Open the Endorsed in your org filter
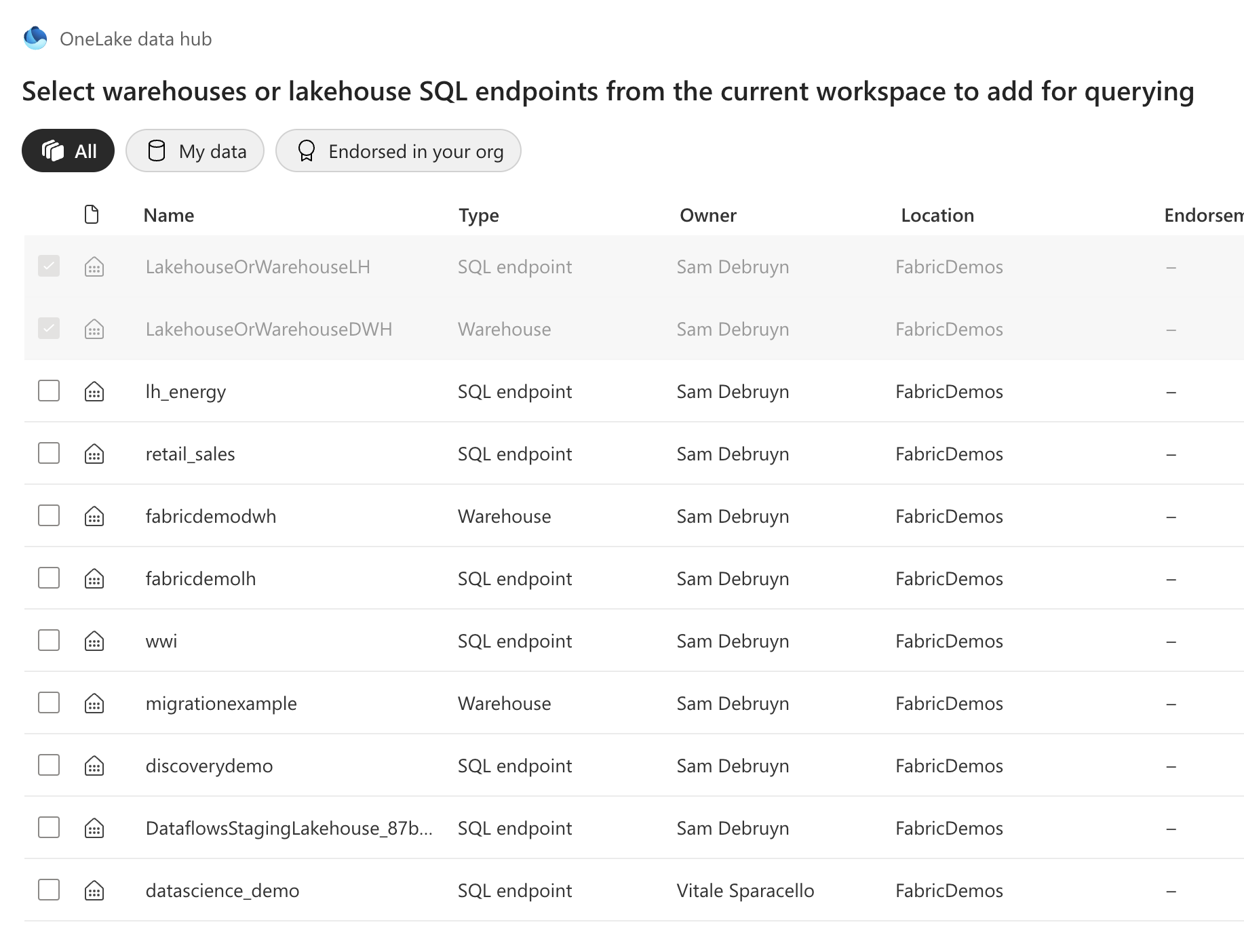This screenshot has width=1244, height=952. pos(398,151)
